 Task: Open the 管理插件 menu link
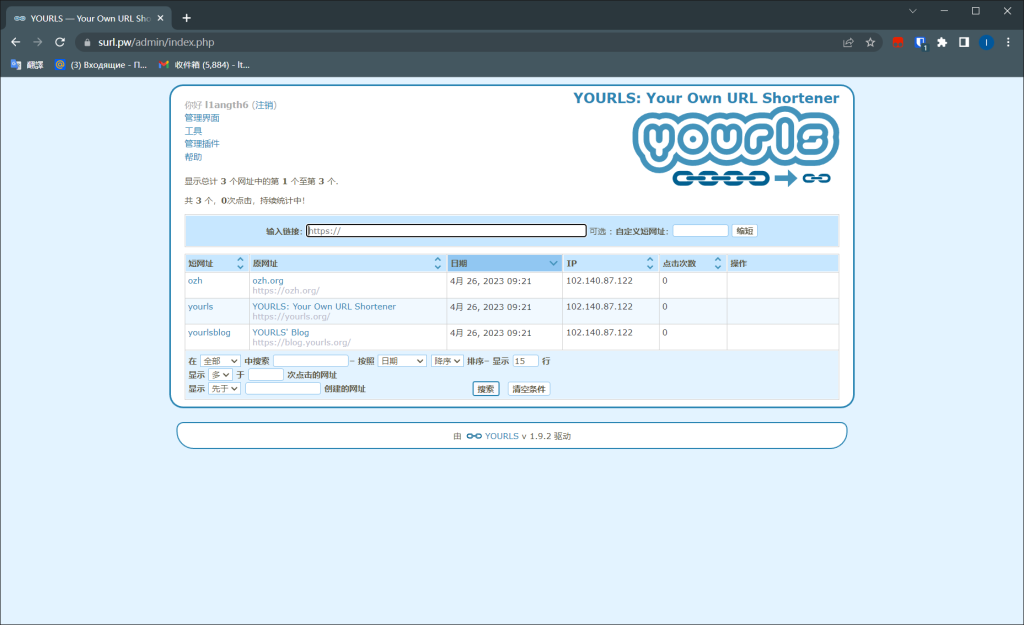[x=201, y=144]
